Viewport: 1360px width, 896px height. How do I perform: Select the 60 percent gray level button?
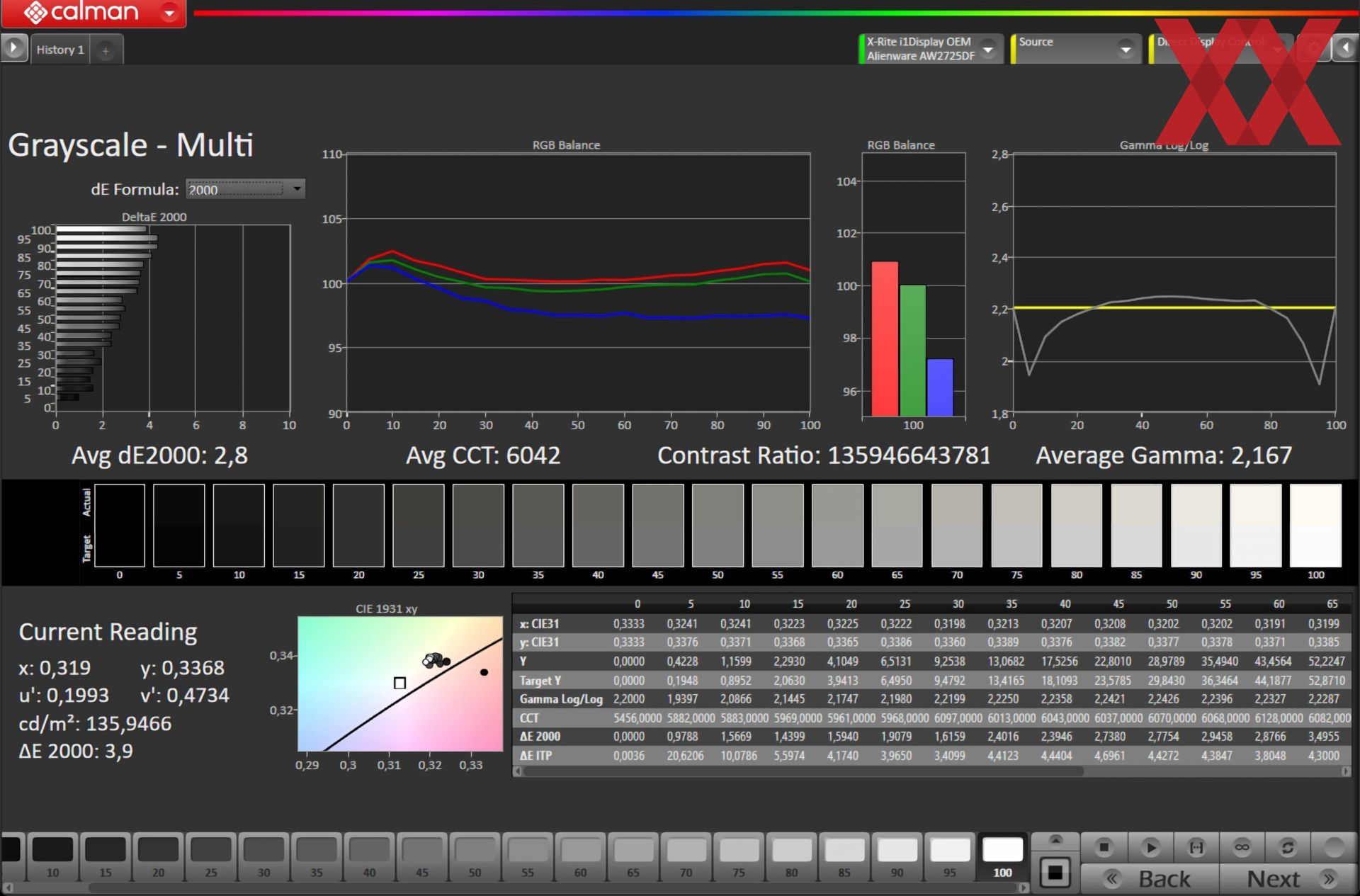581,857
